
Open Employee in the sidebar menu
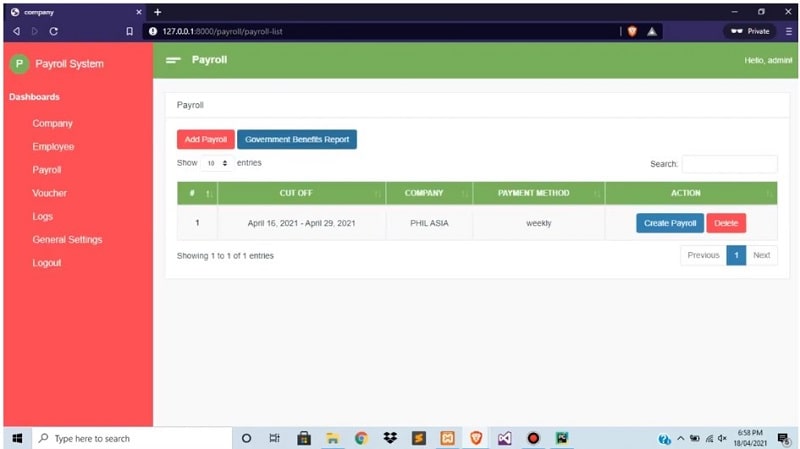click(53, 147)
